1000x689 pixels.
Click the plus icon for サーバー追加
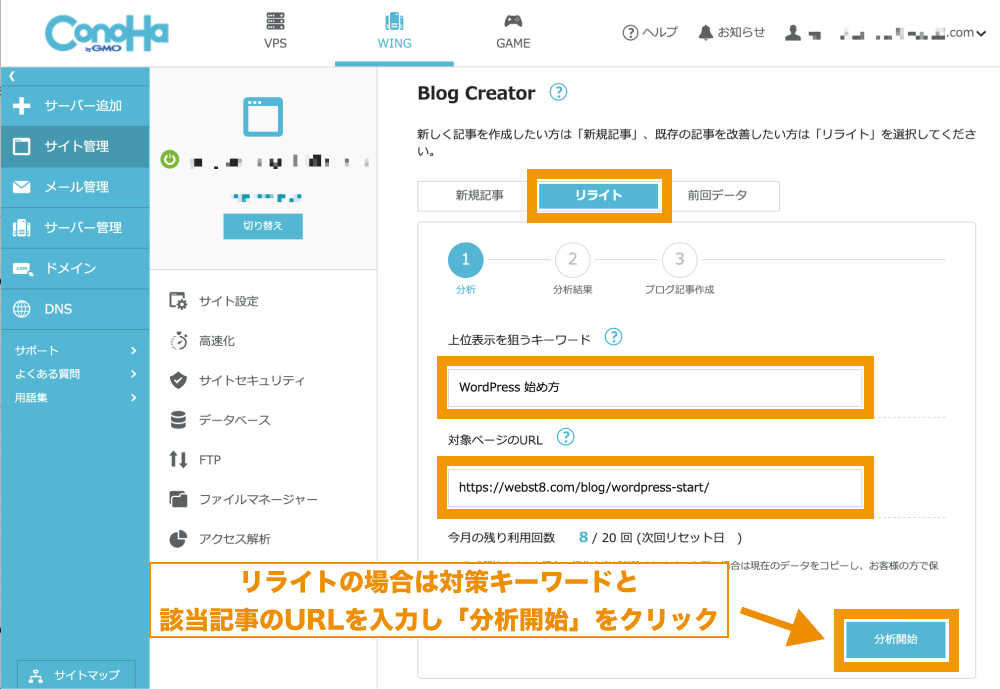(22, 106)
